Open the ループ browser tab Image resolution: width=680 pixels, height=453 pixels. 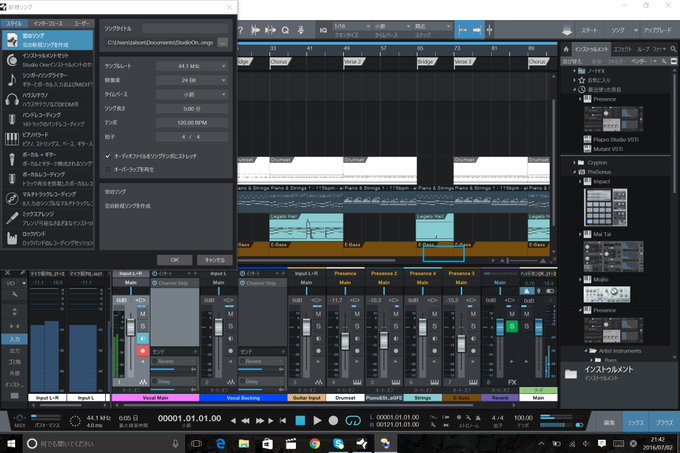tap(643, 49)
